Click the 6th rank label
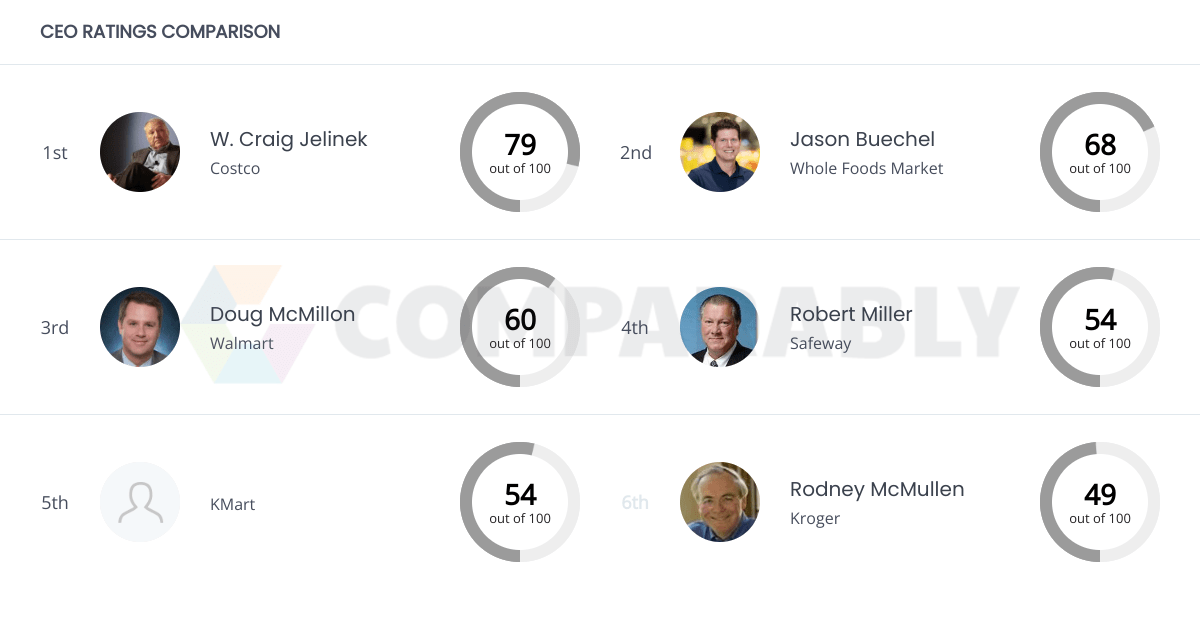Image resolution: width=1200 pixels, height=630 pixels. [x=635, y=502]
